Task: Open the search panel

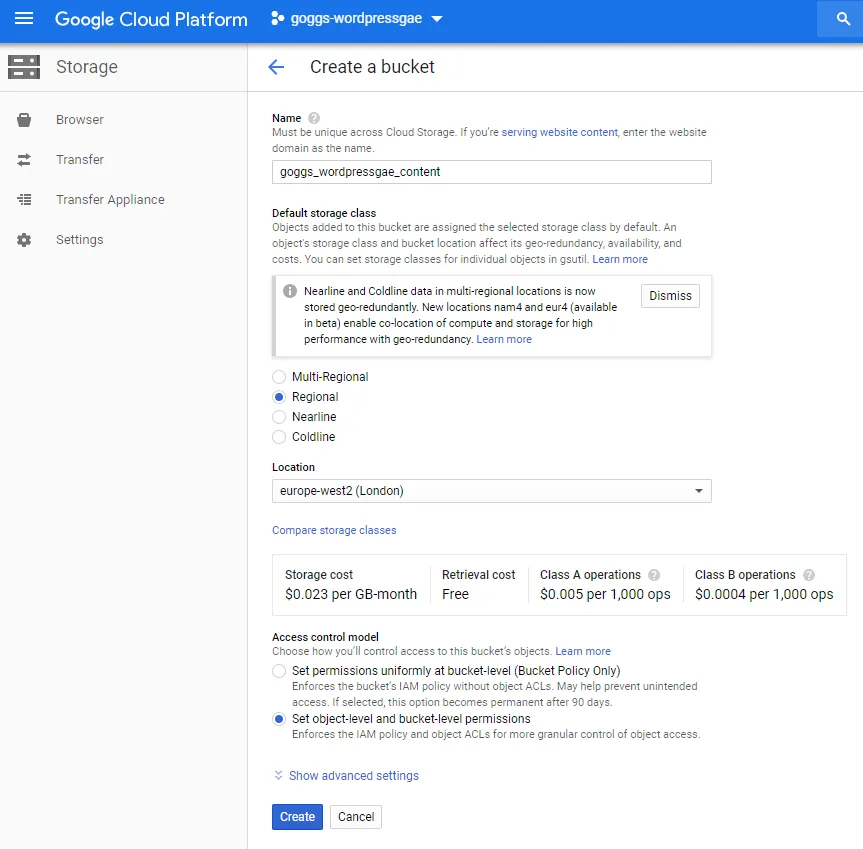Action: pyautogui.click(x=840, y=19)
